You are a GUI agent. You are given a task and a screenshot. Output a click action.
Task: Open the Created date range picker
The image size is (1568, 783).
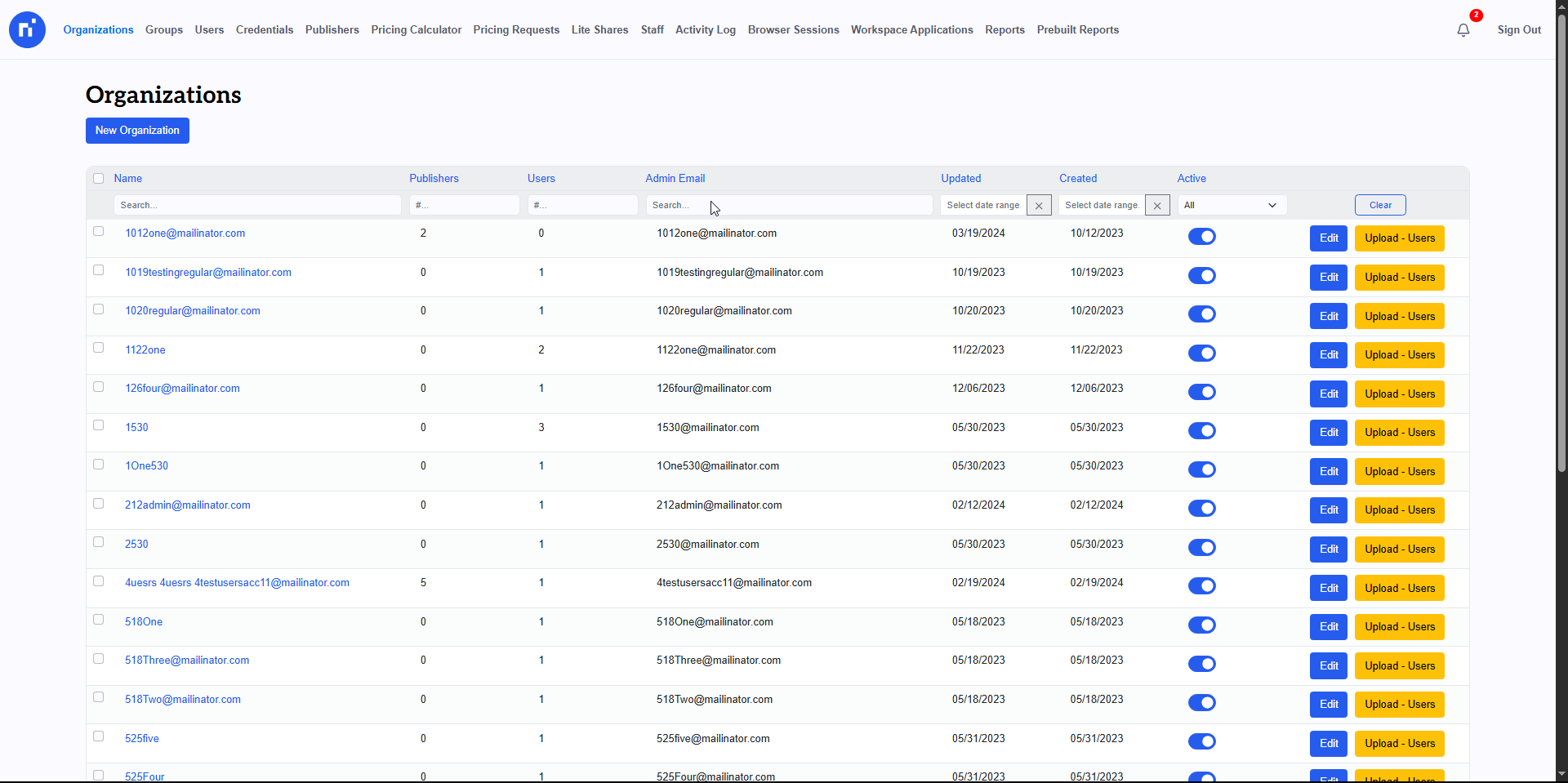coord(1102,206)
